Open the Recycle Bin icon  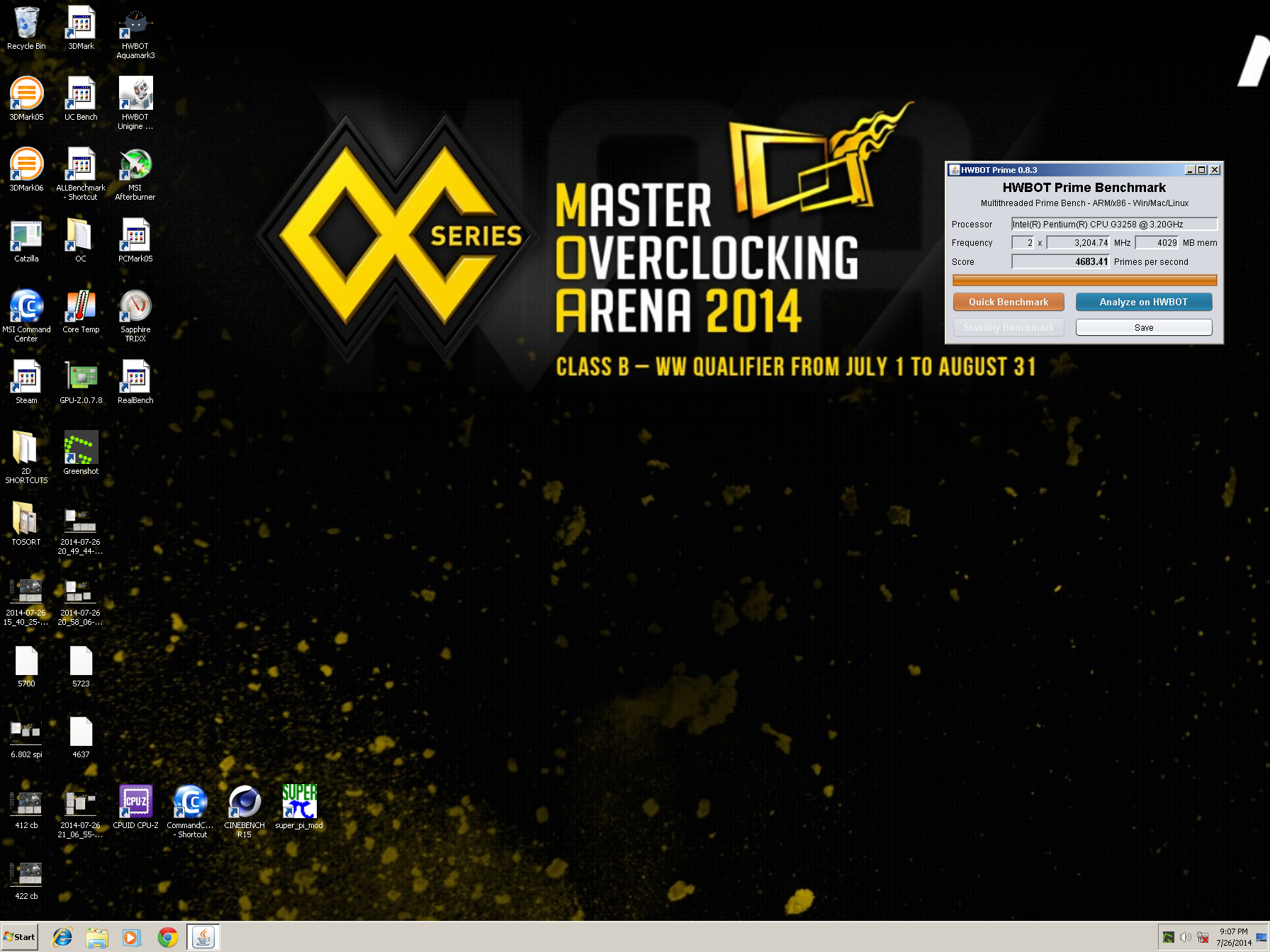[26, 28]
